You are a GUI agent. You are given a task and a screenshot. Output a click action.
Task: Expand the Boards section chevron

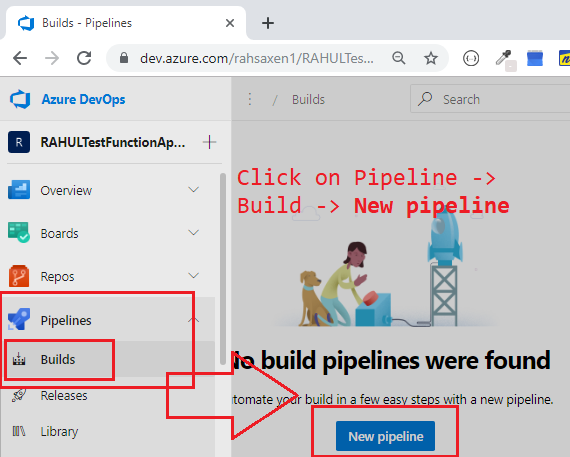click(x=193, y=232)
